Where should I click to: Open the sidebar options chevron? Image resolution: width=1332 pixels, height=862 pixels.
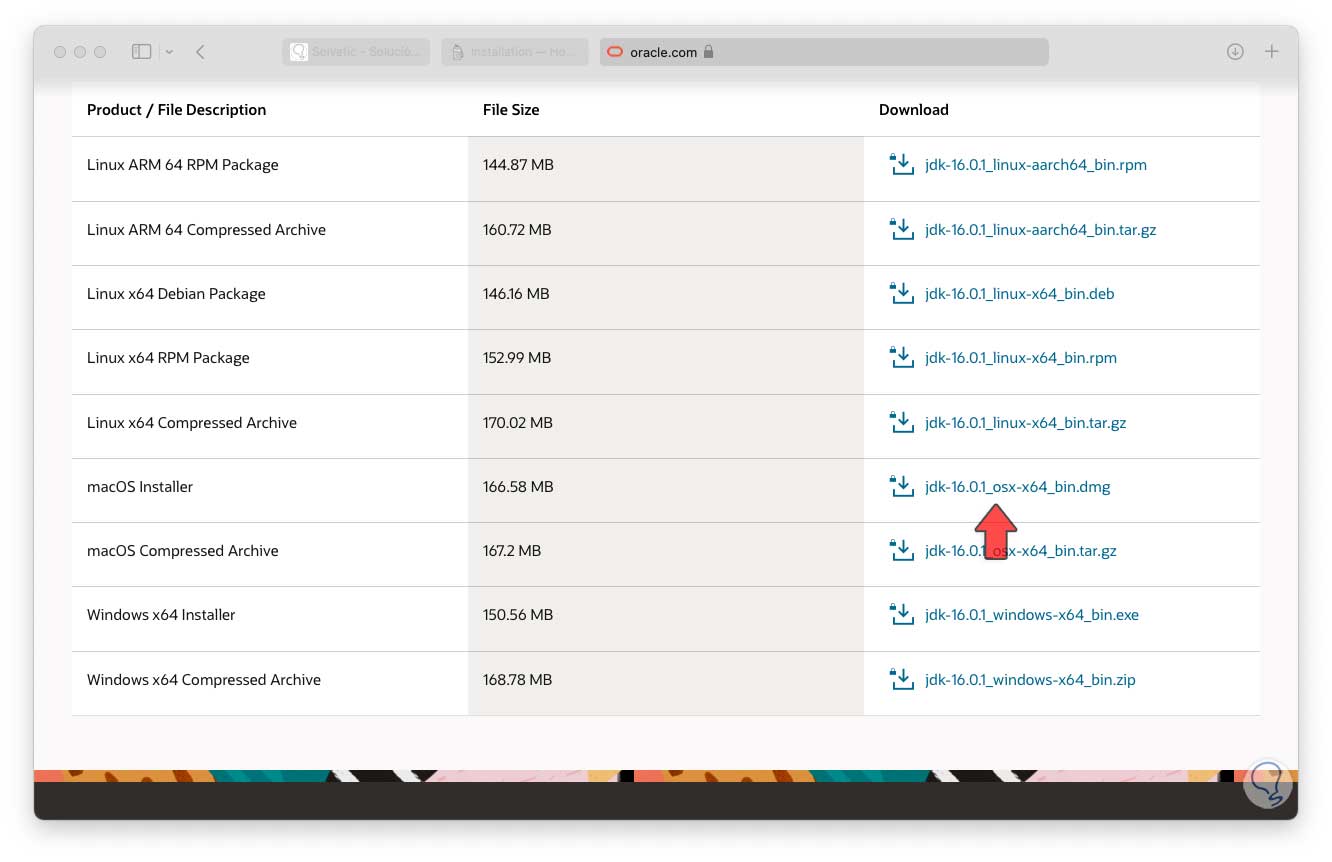pos(169,52)
